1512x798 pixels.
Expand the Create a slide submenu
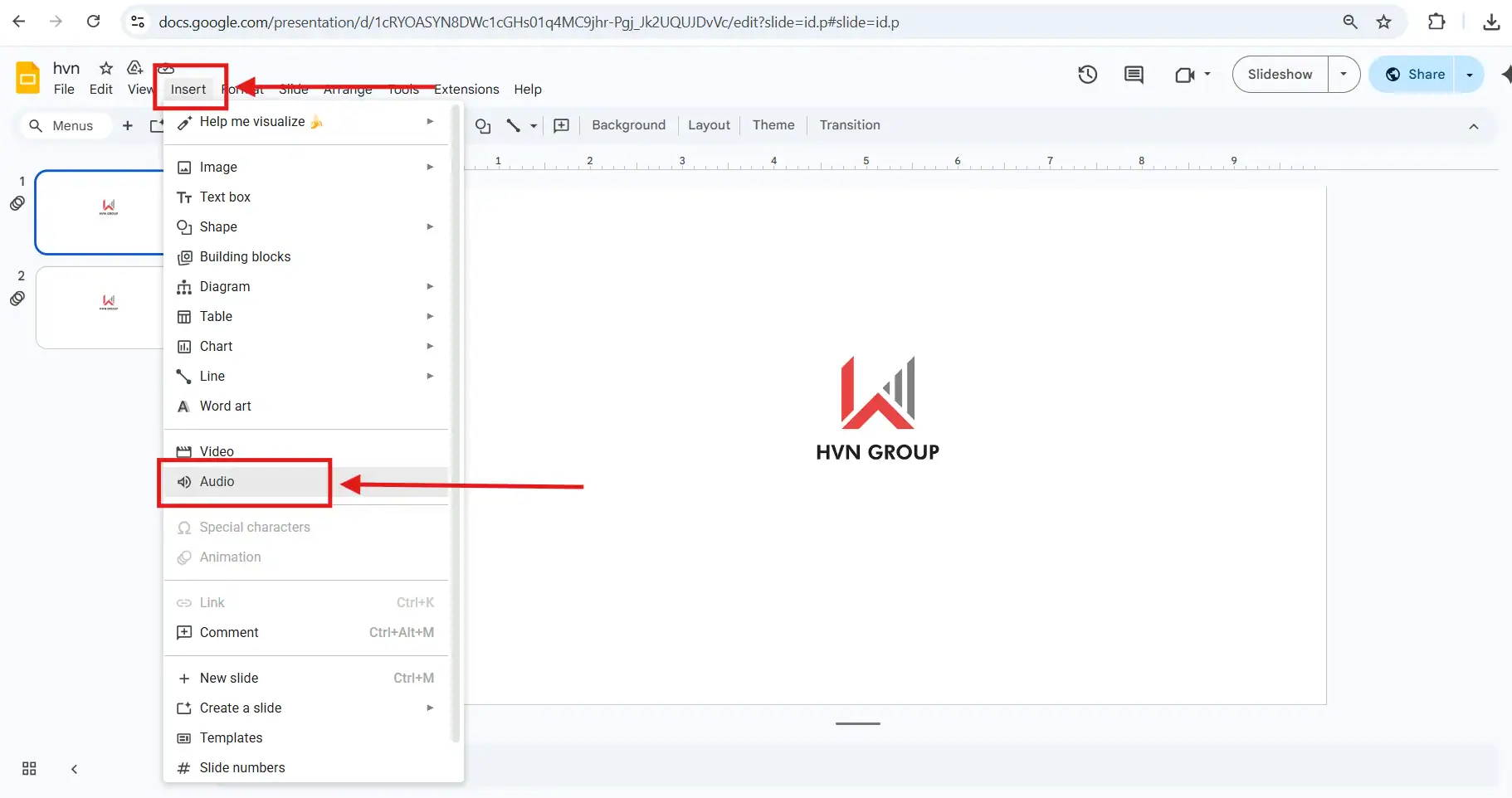click(x=430, y=708)
